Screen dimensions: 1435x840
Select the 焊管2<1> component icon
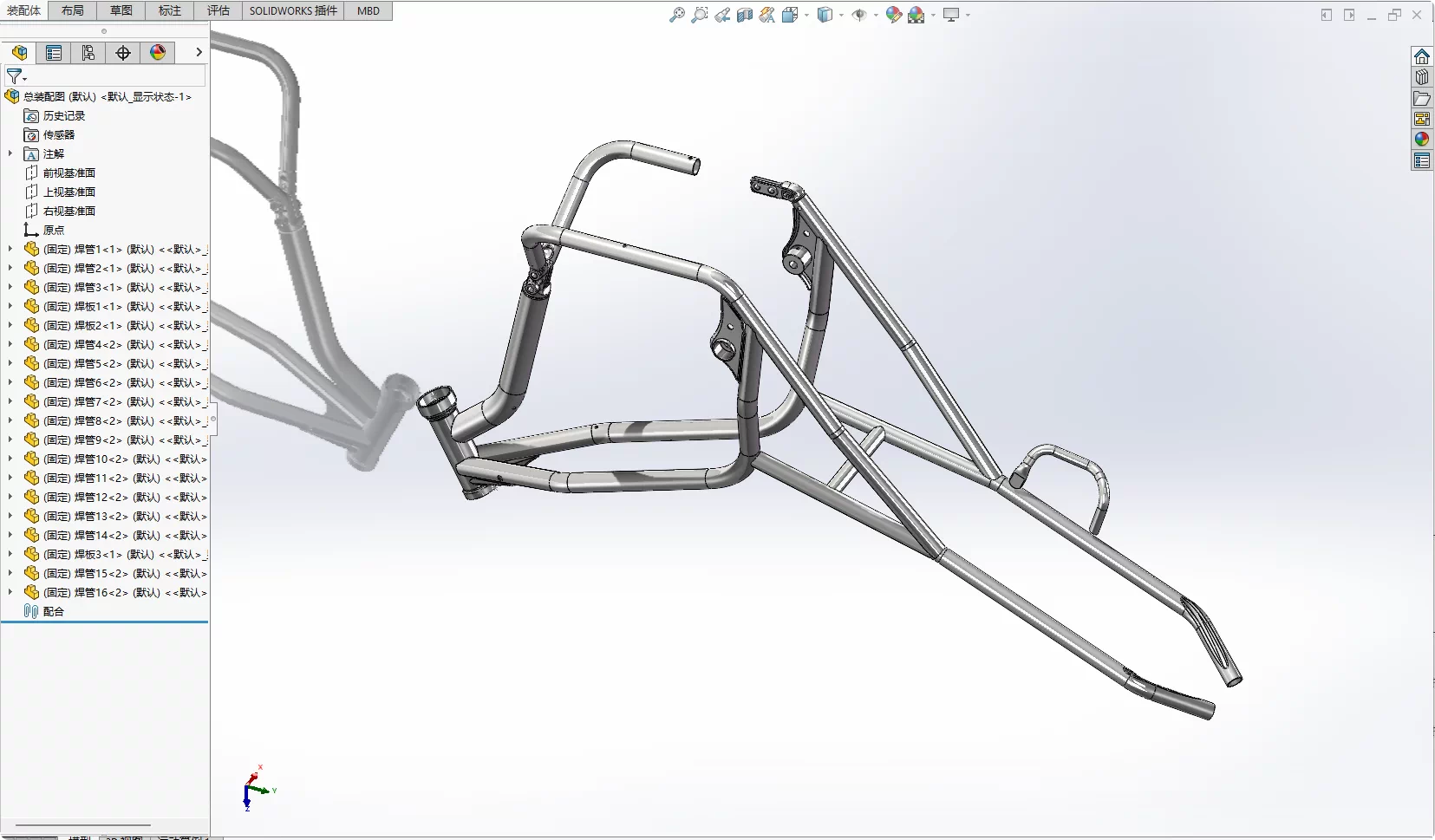[31, 268]
